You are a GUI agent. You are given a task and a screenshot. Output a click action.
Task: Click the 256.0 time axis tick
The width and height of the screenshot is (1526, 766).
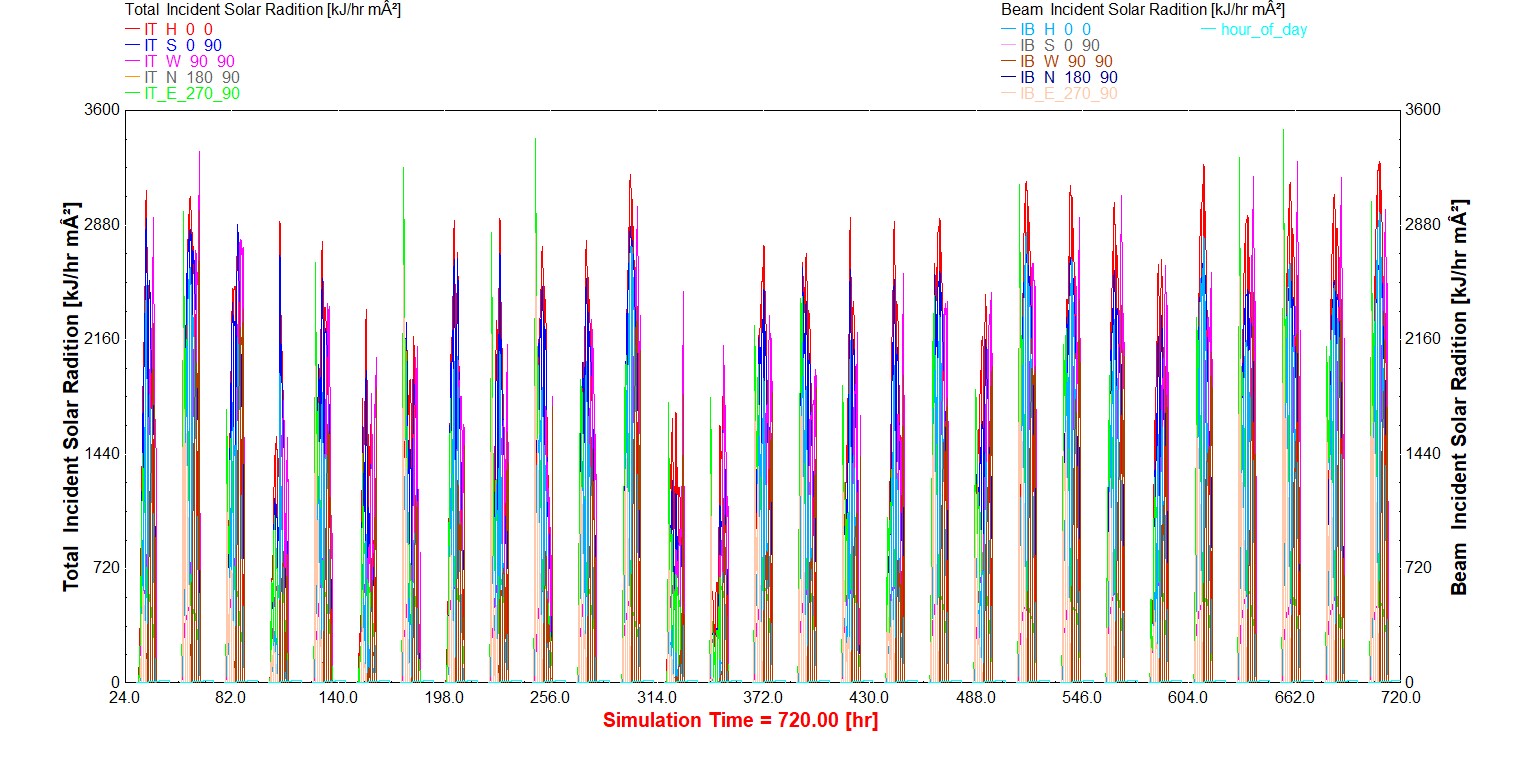click(x=550, y=698)
